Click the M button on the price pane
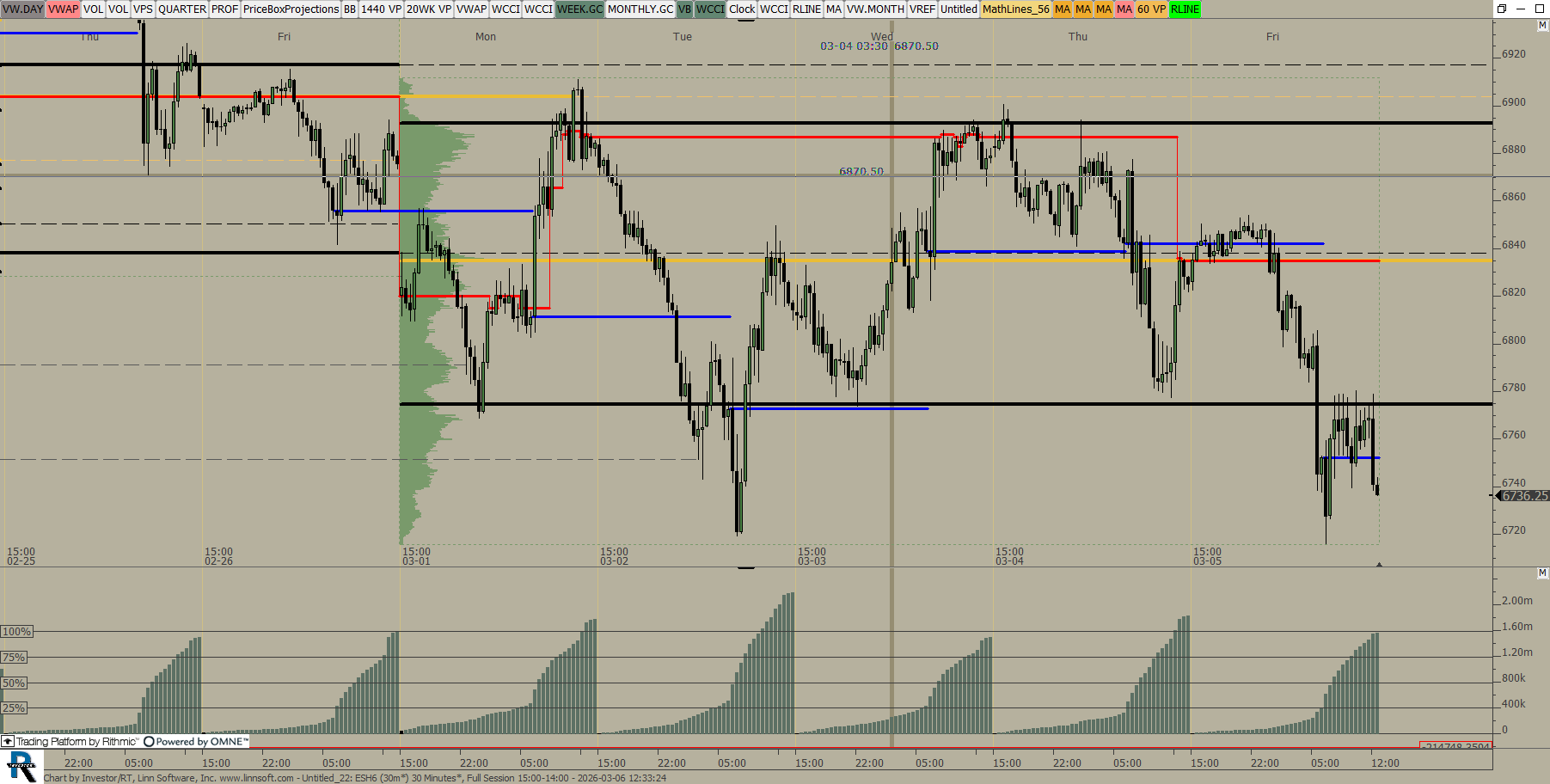 click(x=1542, y=26)
